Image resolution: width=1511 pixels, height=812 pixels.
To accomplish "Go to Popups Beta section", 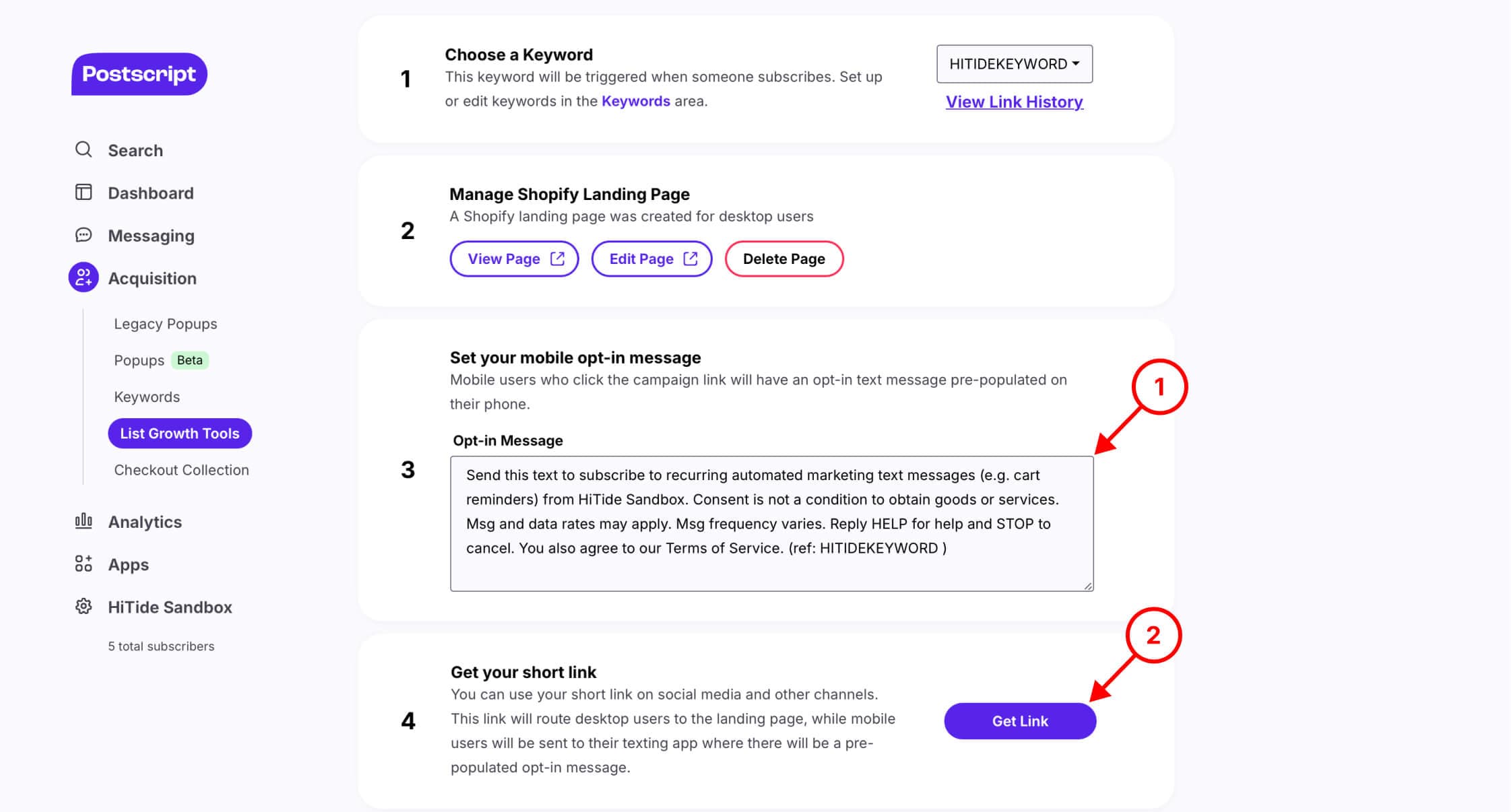I will (x=161, y=360).
